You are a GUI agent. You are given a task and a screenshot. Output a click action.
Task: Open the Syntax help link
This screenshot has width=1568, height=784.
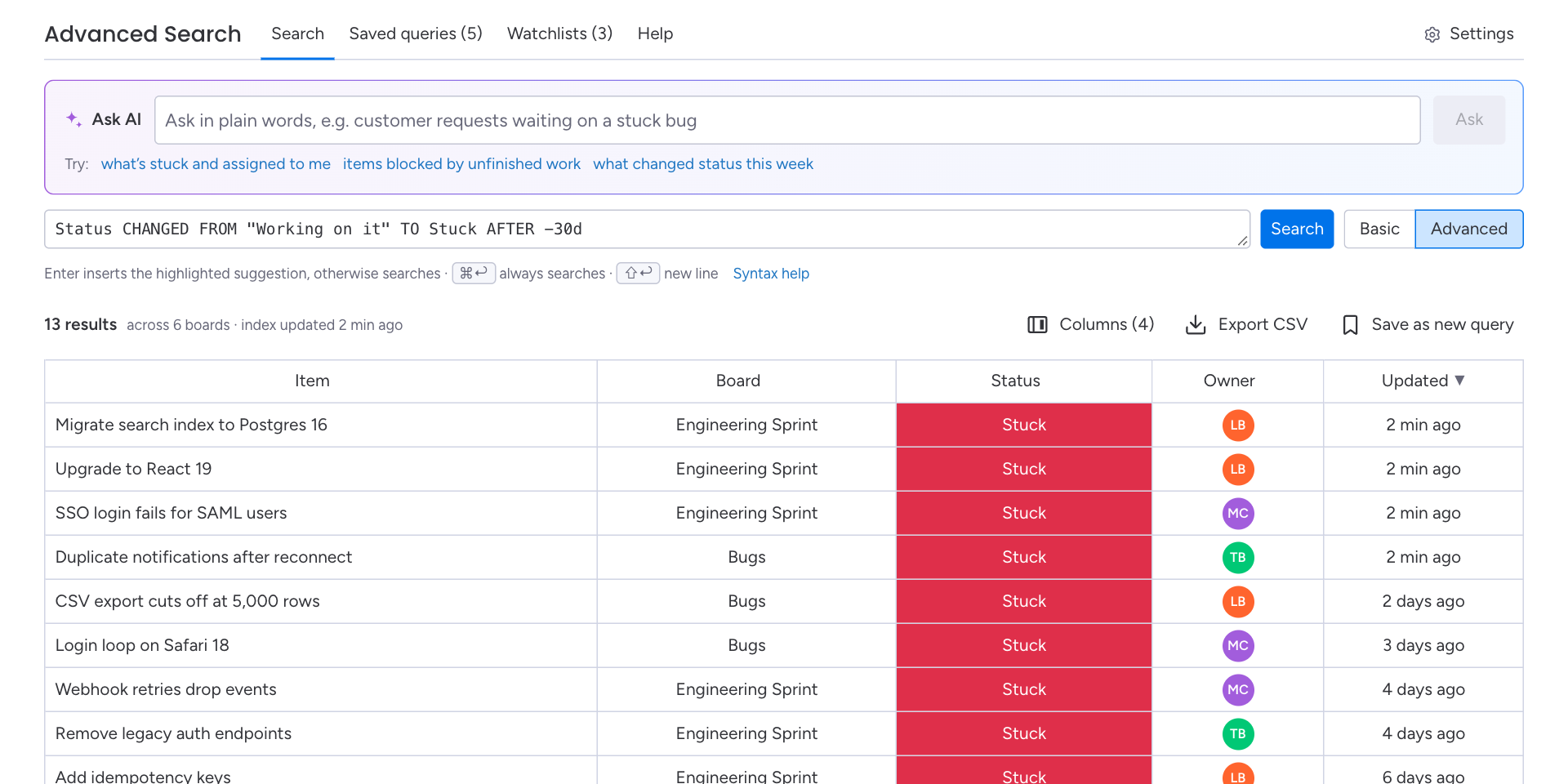[x=771, y=274]
